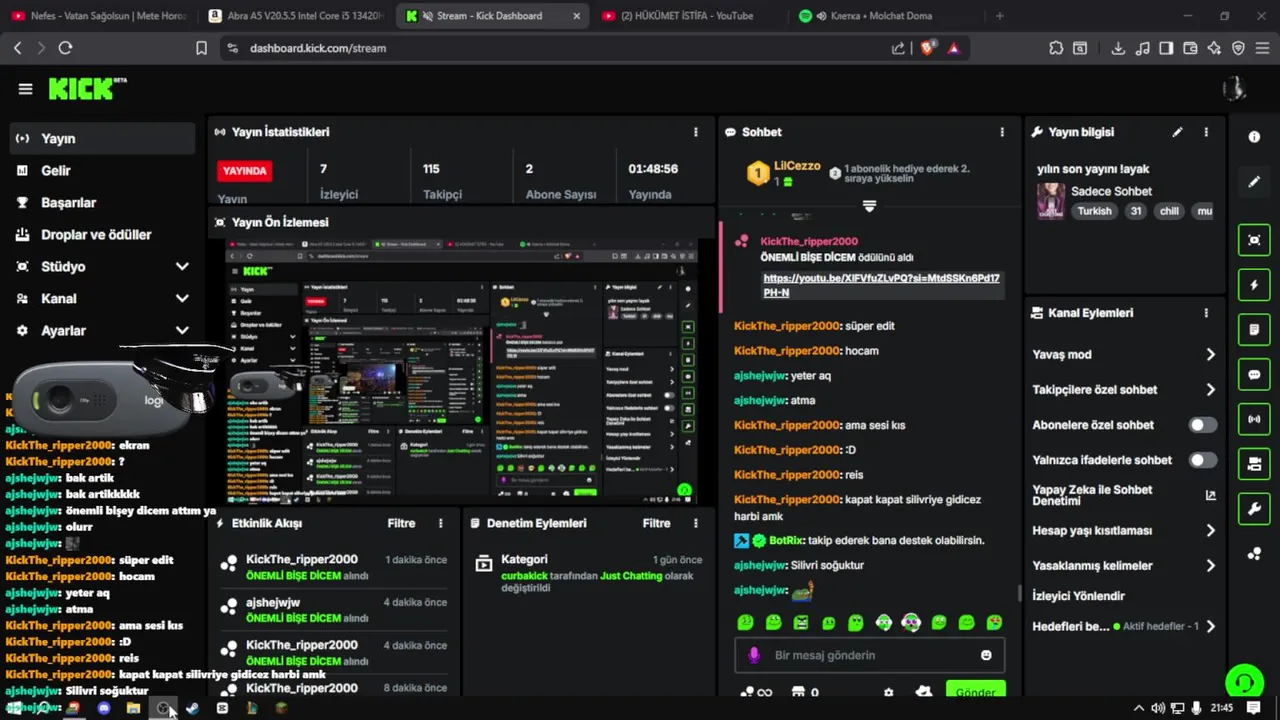Screen dimensions: 1280x720
Task: Open Etkinlik Akışı Filtre button
Action: [401, 523]
